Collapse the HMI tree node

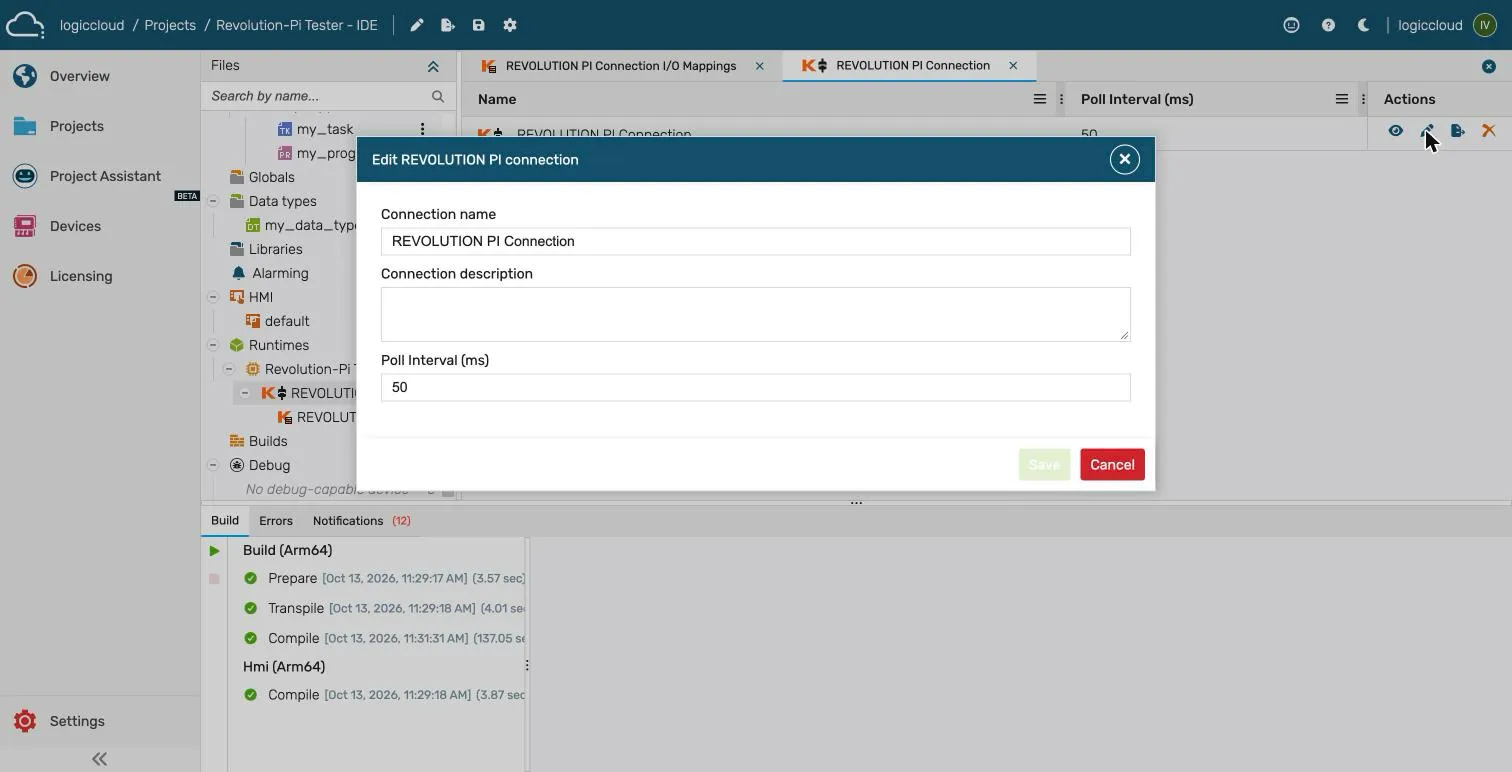click(213, 297)
